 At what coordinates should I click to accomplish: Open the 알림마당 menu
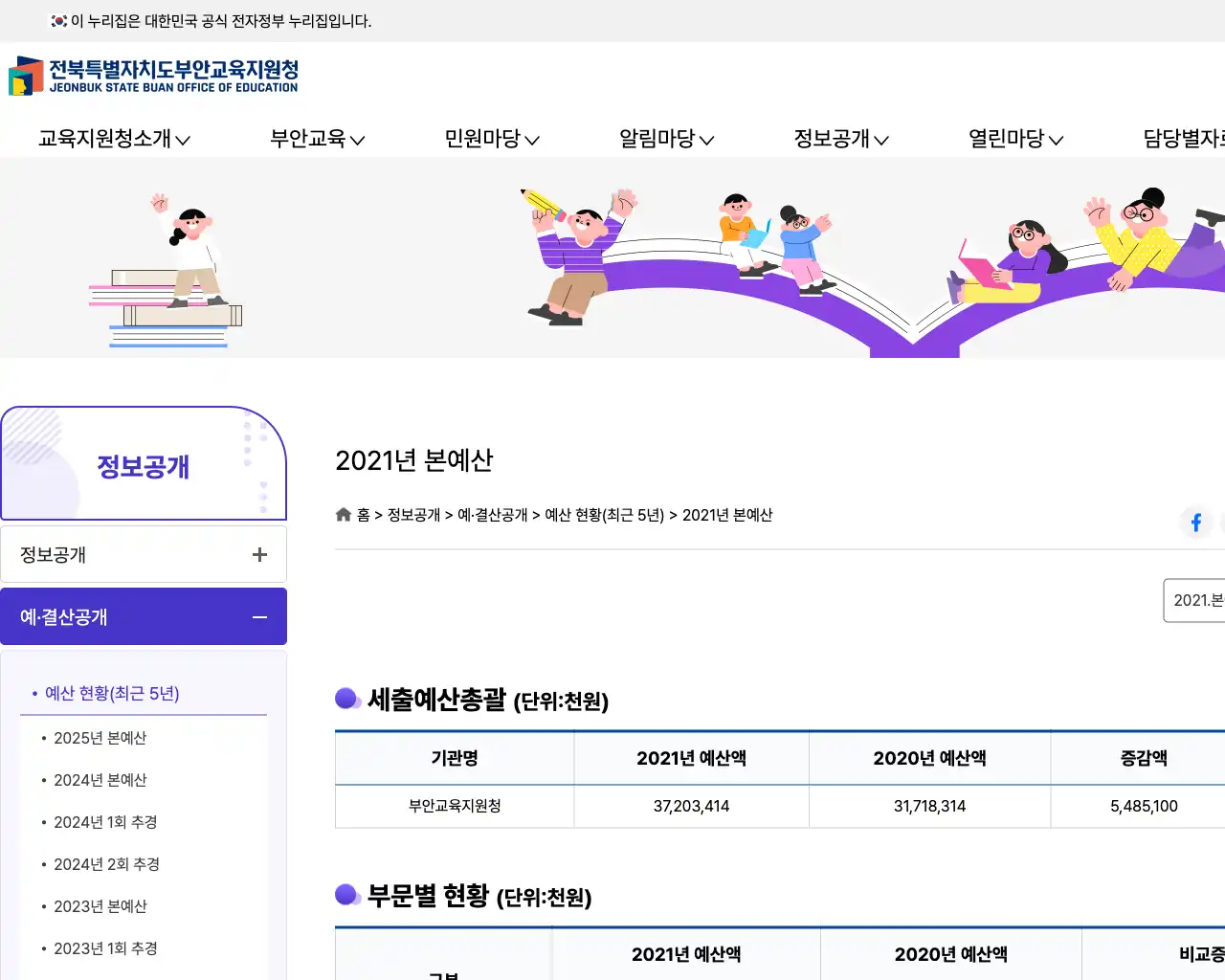pyautogui.click(x=667, y=139)
